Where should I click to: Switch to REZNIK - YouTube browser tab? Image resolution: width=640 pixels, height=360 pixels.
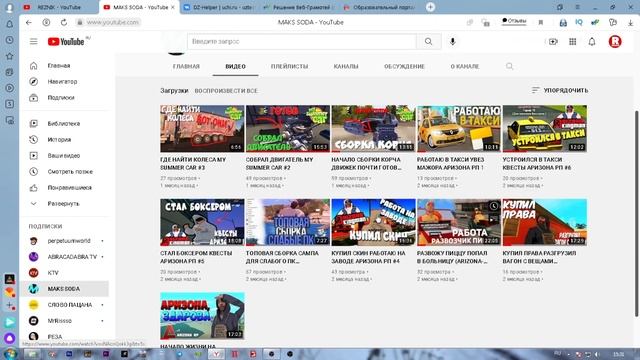point(58,7)
